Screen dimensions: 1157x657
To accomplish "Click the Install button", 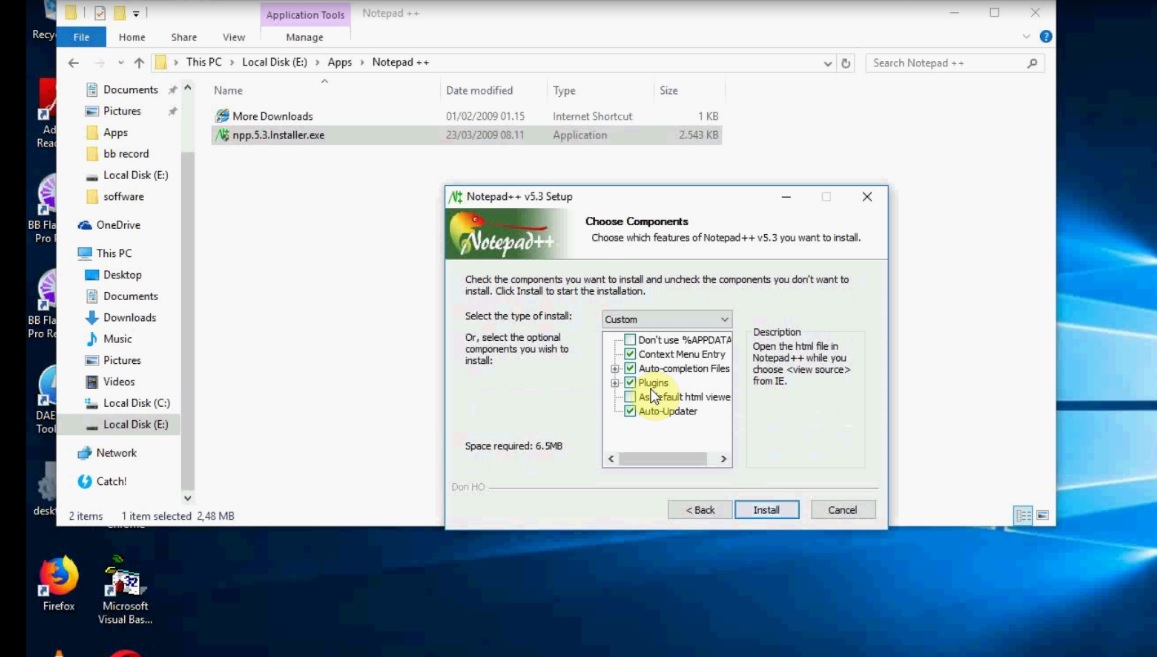I will pyautogui.click(x=766, y=509).
